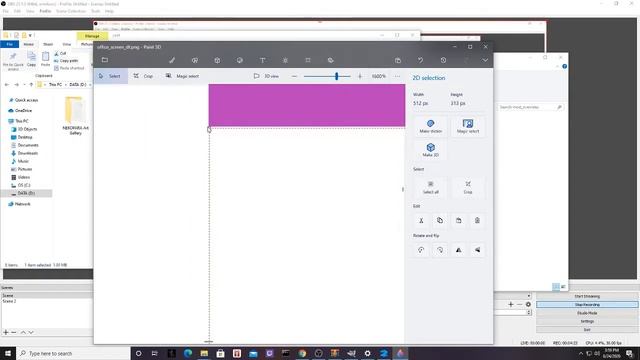Rotate the selection left
The width and height of the screenshot is (640, 360).
point(421,250)
